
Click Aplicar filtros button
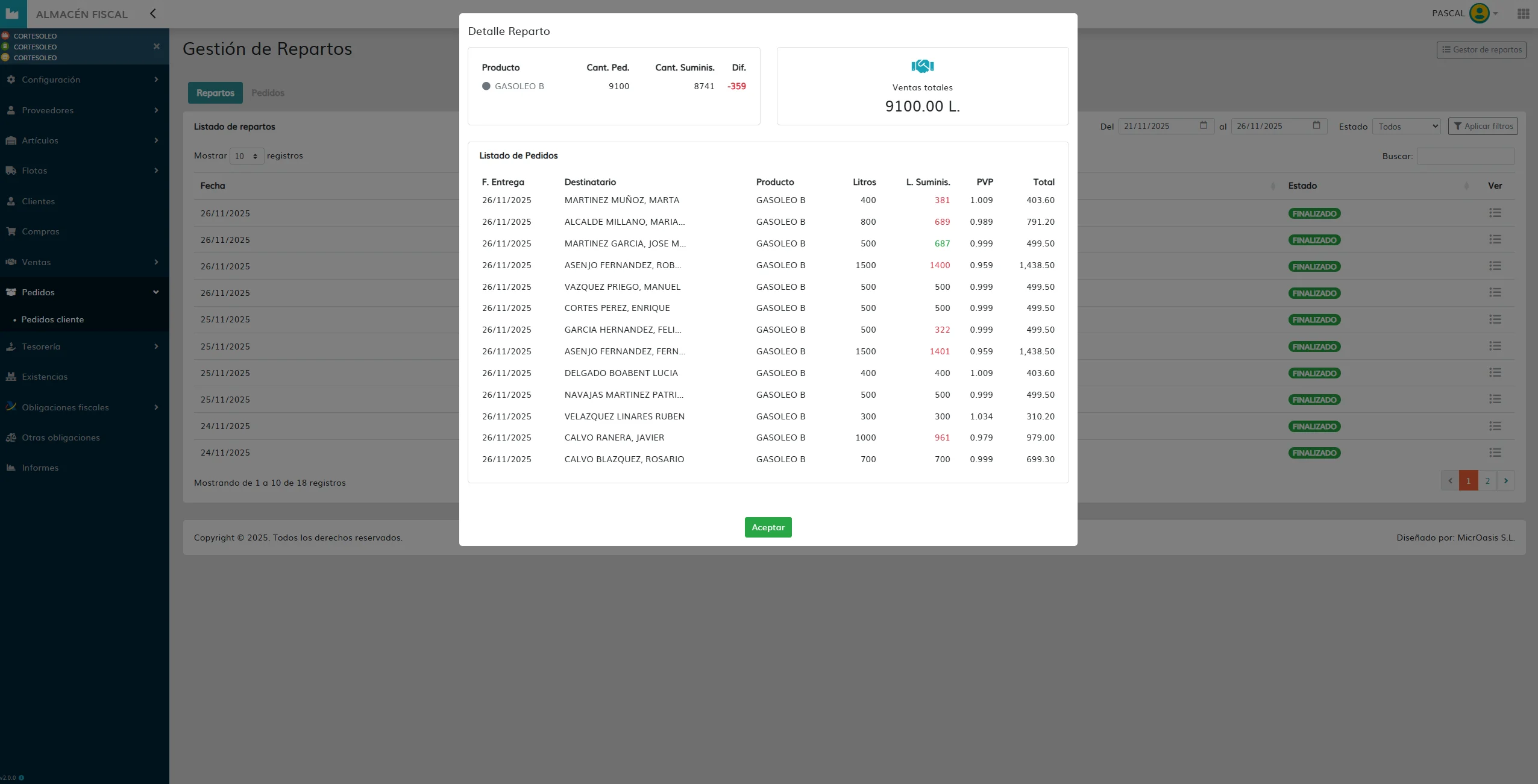pos(1483,126)
